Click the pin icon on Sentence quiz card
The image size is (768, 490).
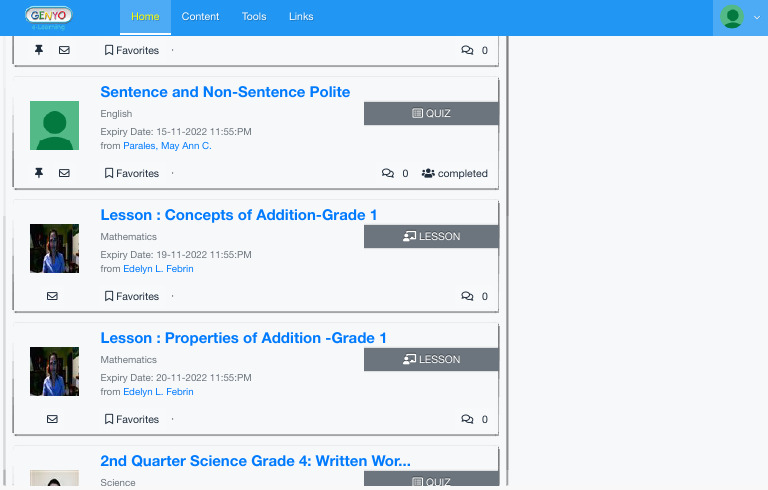[39, 173]
